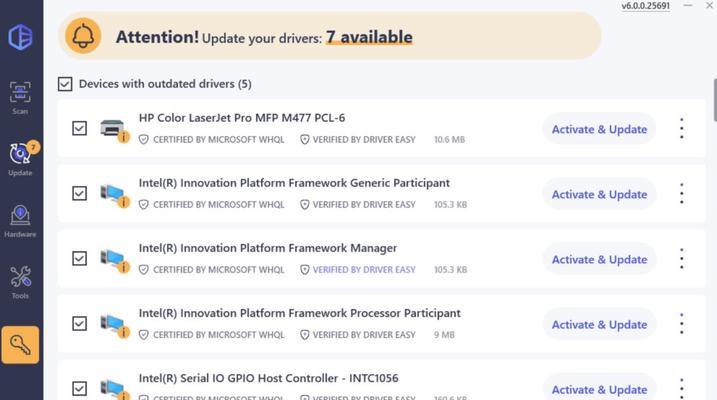The width and height of the screenshot is (717, 400).
Task: Click WHQL shield icon in HP LaserJet row
Action: tap(144, 139)
